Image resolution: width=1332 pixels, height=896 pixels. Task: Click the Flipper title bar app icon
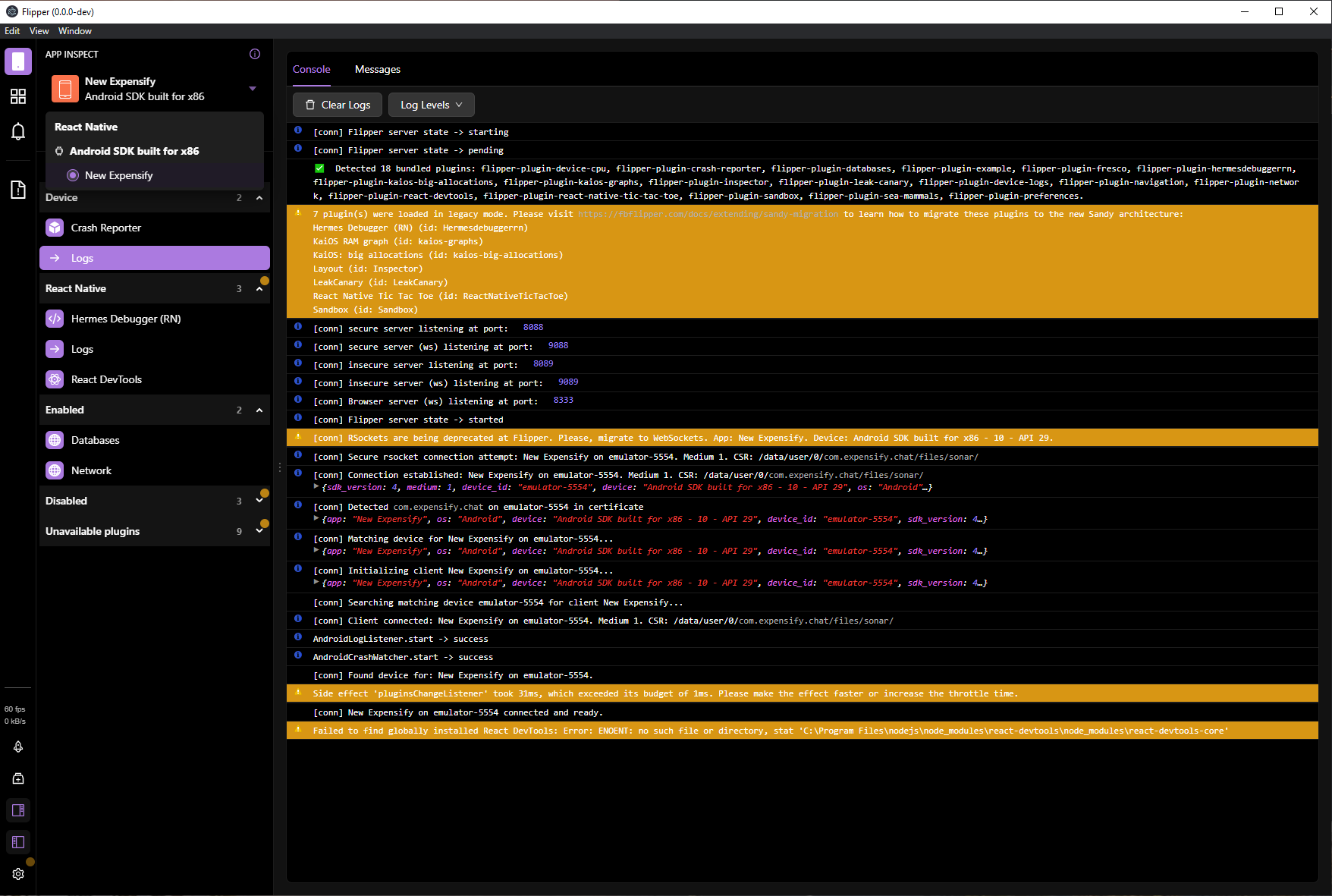click(x=12, y=11)
